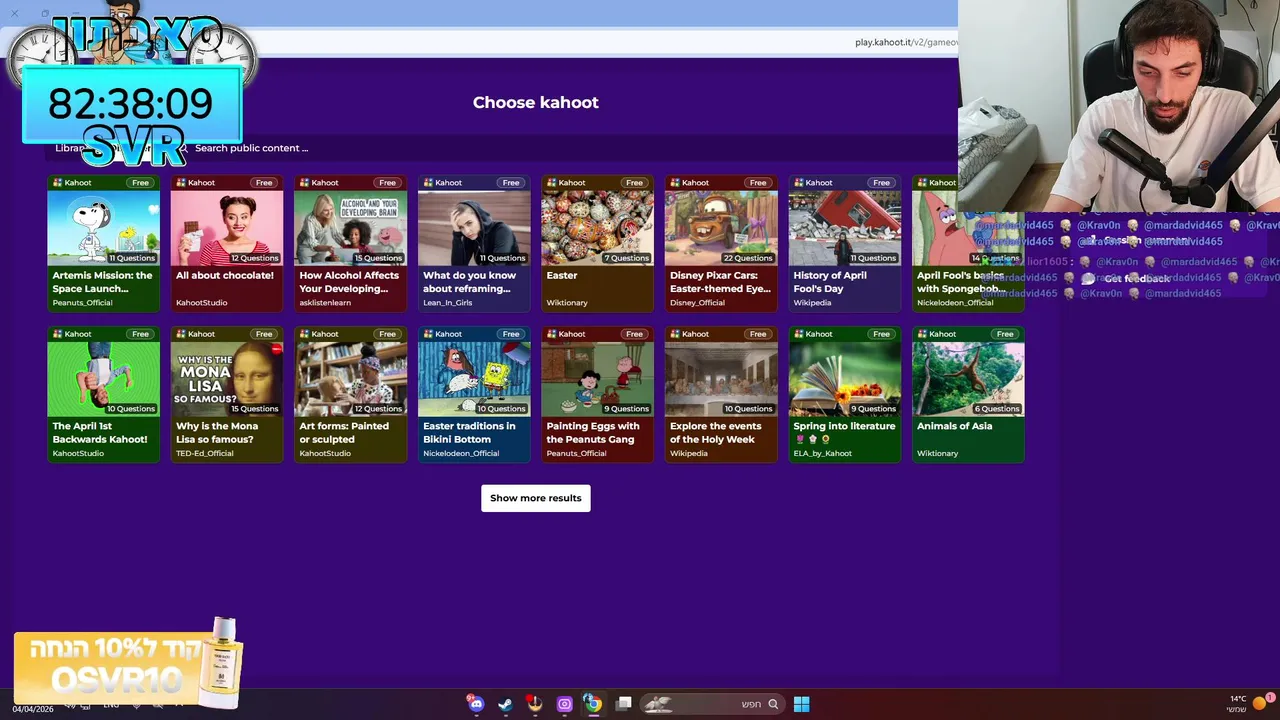Click the author name TED-Ed_Official
Image resolution: width=1280 pixels, height=720 pixels.
pyautogui.click(x=205, y=454)
